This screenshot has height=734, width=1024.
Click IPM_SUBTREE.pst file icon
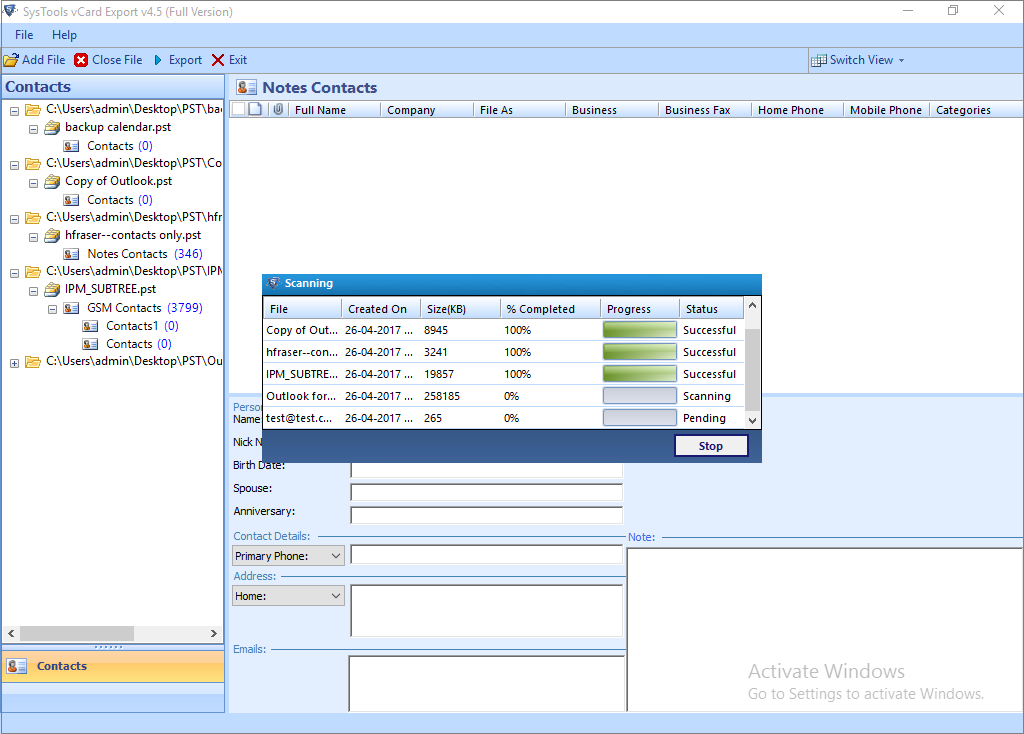[52, 289]
